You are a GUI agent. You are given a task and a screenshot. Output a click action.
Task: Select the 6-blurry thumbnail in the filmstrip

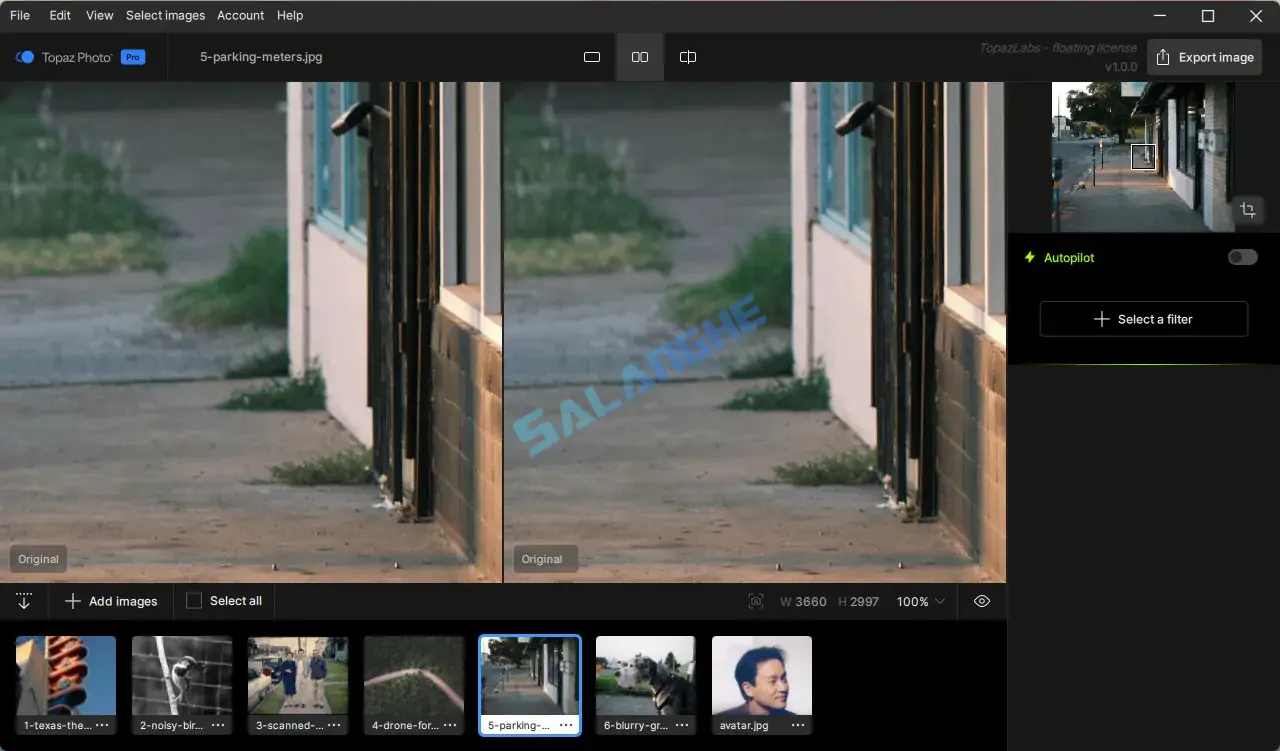pos(645,680)
